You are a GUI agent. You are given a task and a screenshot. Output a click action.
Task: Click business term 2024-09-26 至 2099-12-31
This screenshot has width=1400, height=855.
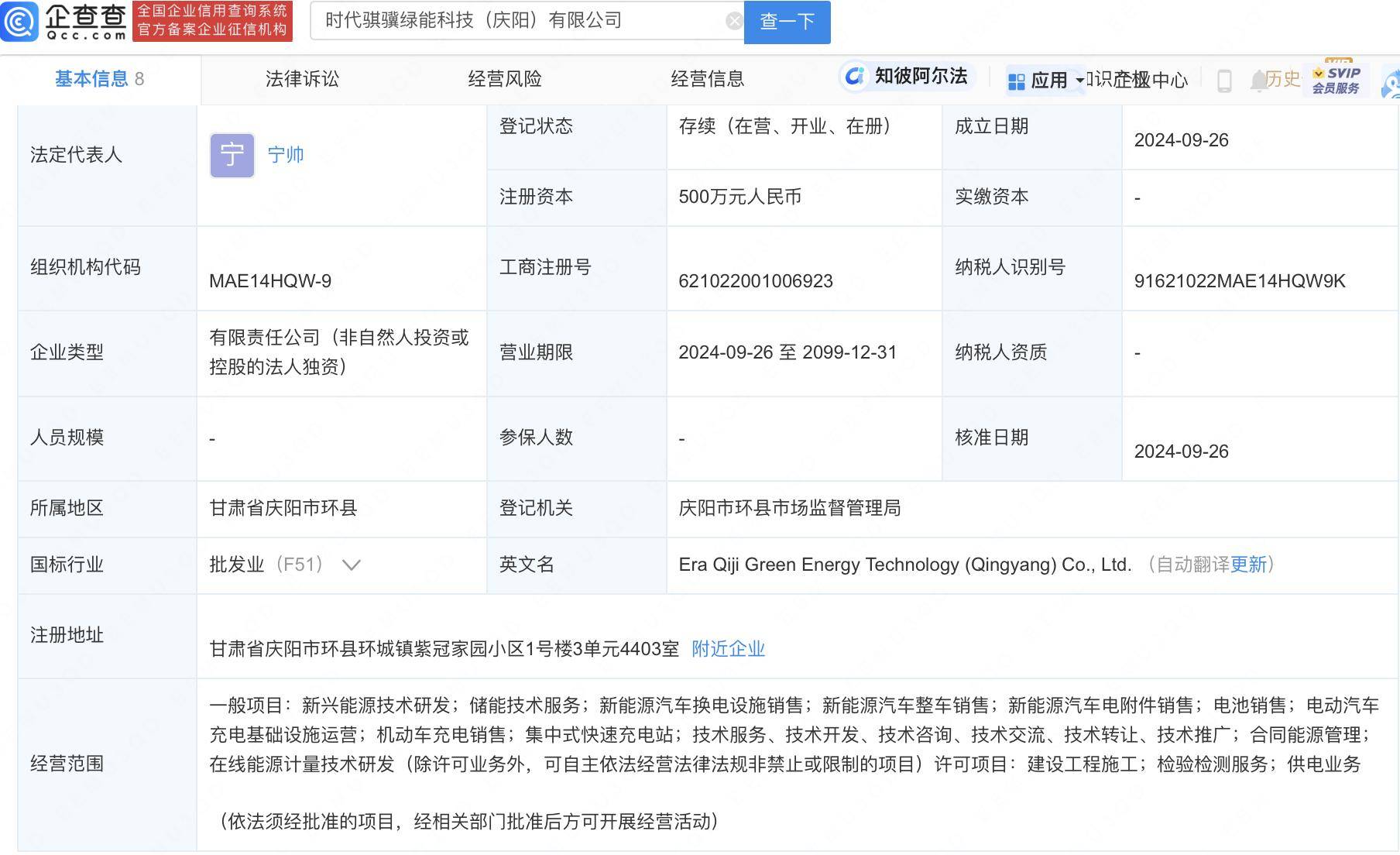tap(787, 352)
